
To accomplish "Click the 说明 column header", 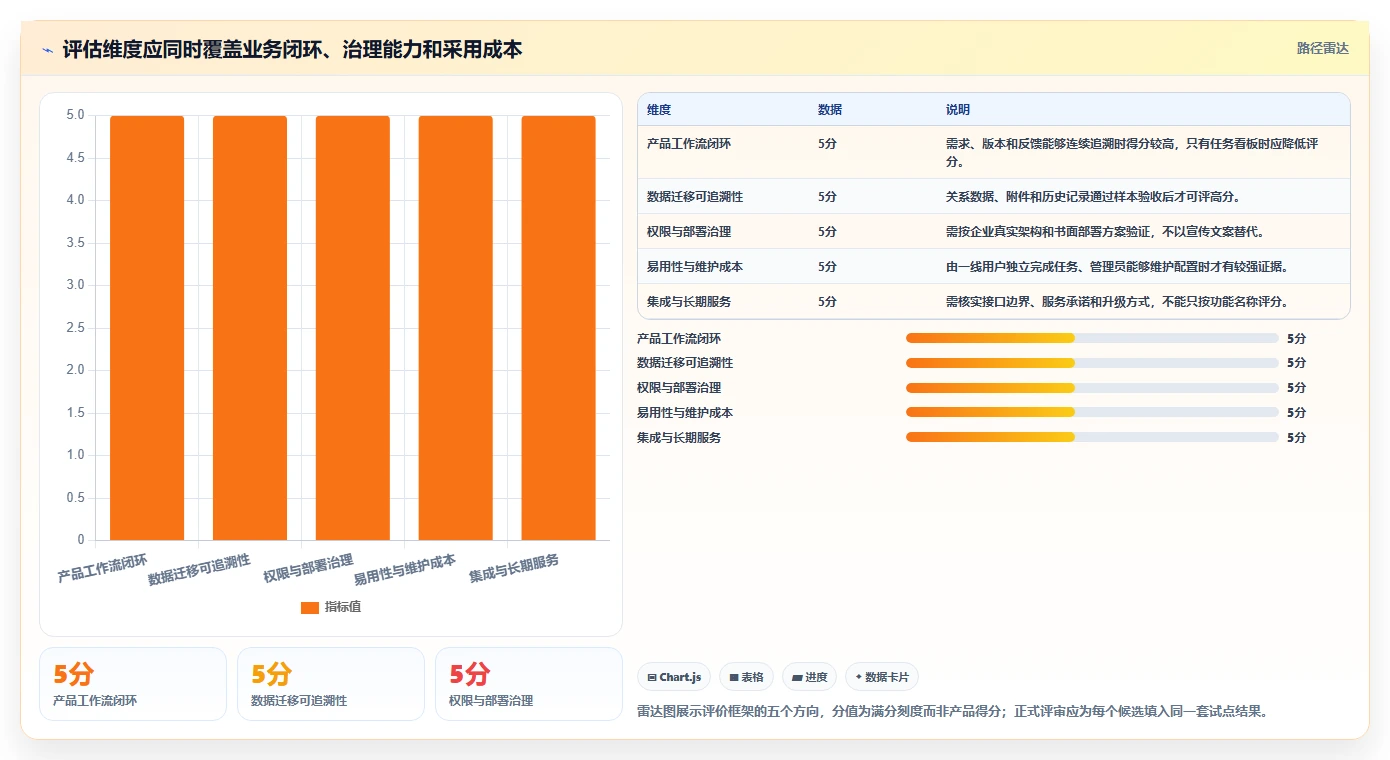I will (958, 110).
